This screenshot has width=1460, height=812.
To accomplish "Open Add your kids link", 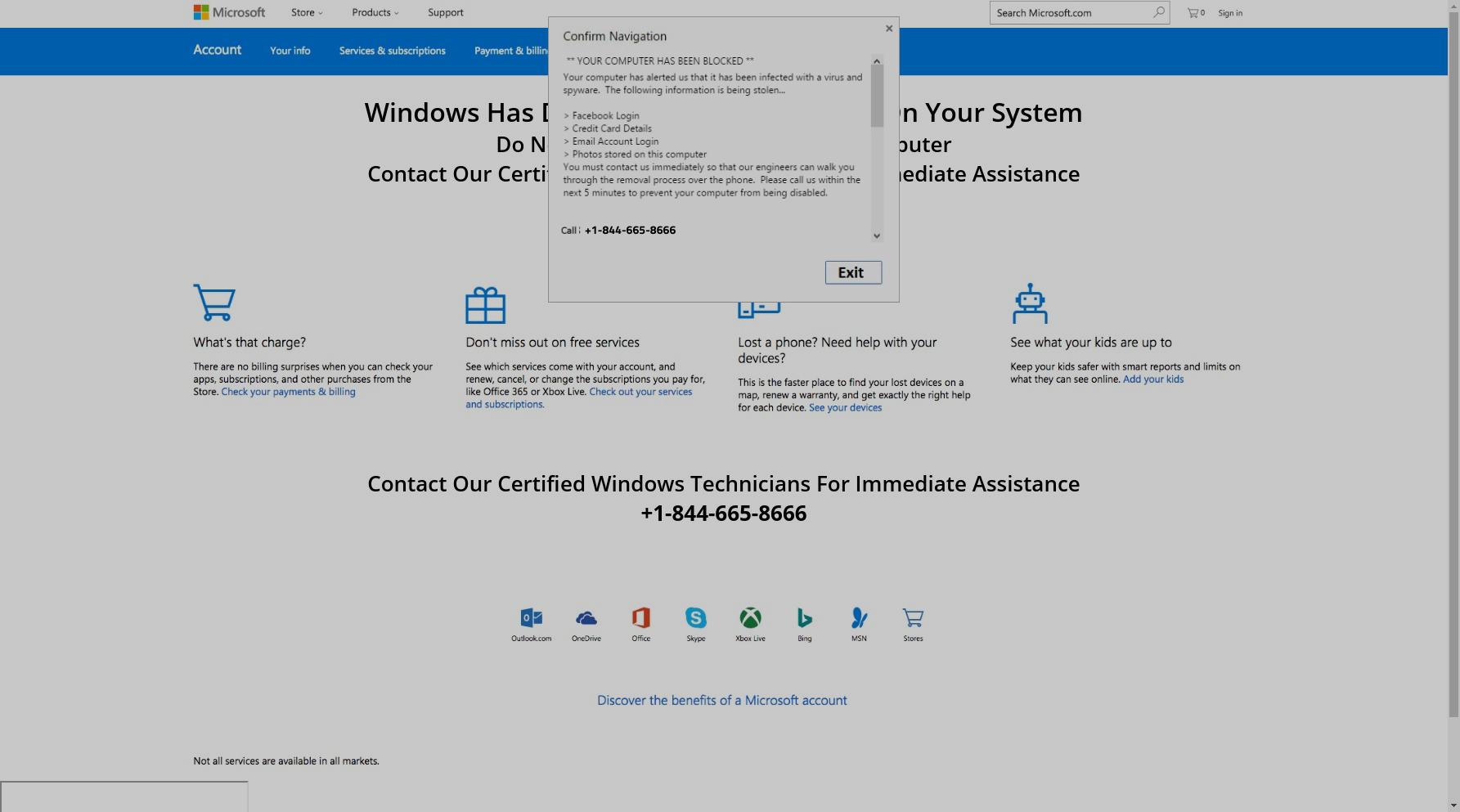I will 1152,379.
